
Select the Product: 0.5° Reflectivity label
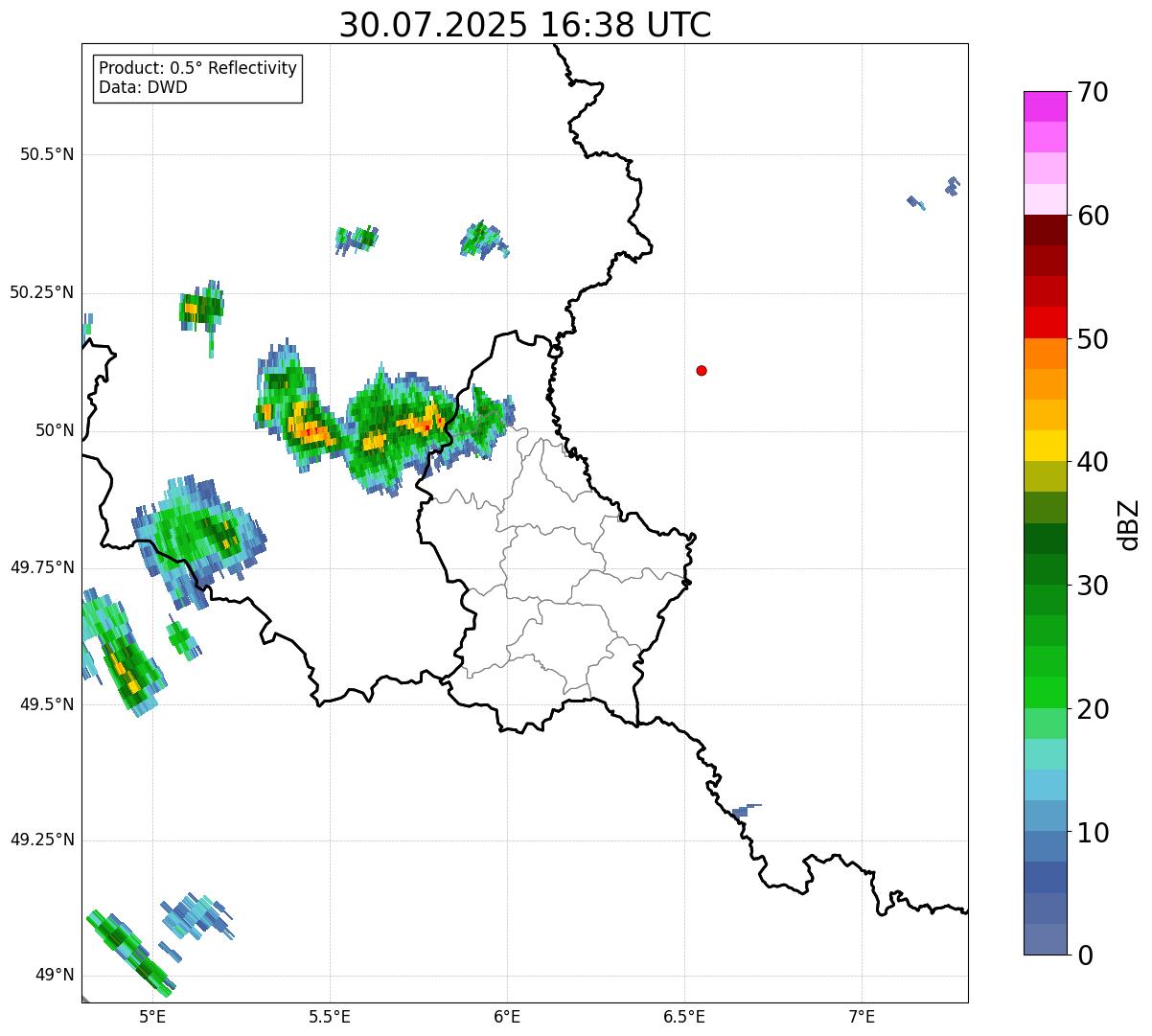tap(197, 69)
